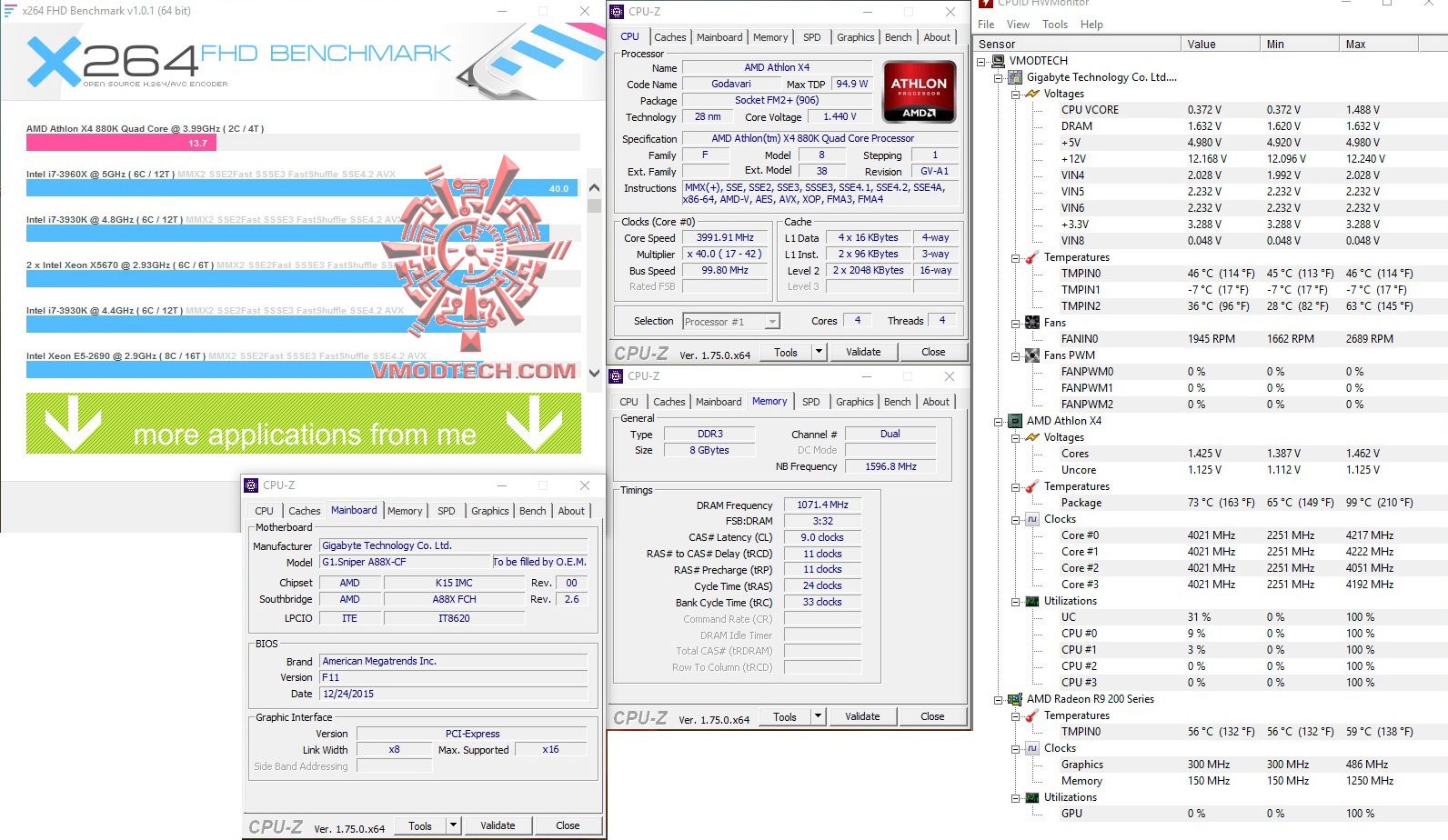Click the Tools button in CPU-Z Memory window
The width and height of the screenshot is (1448, 840).
pos(785,716)
